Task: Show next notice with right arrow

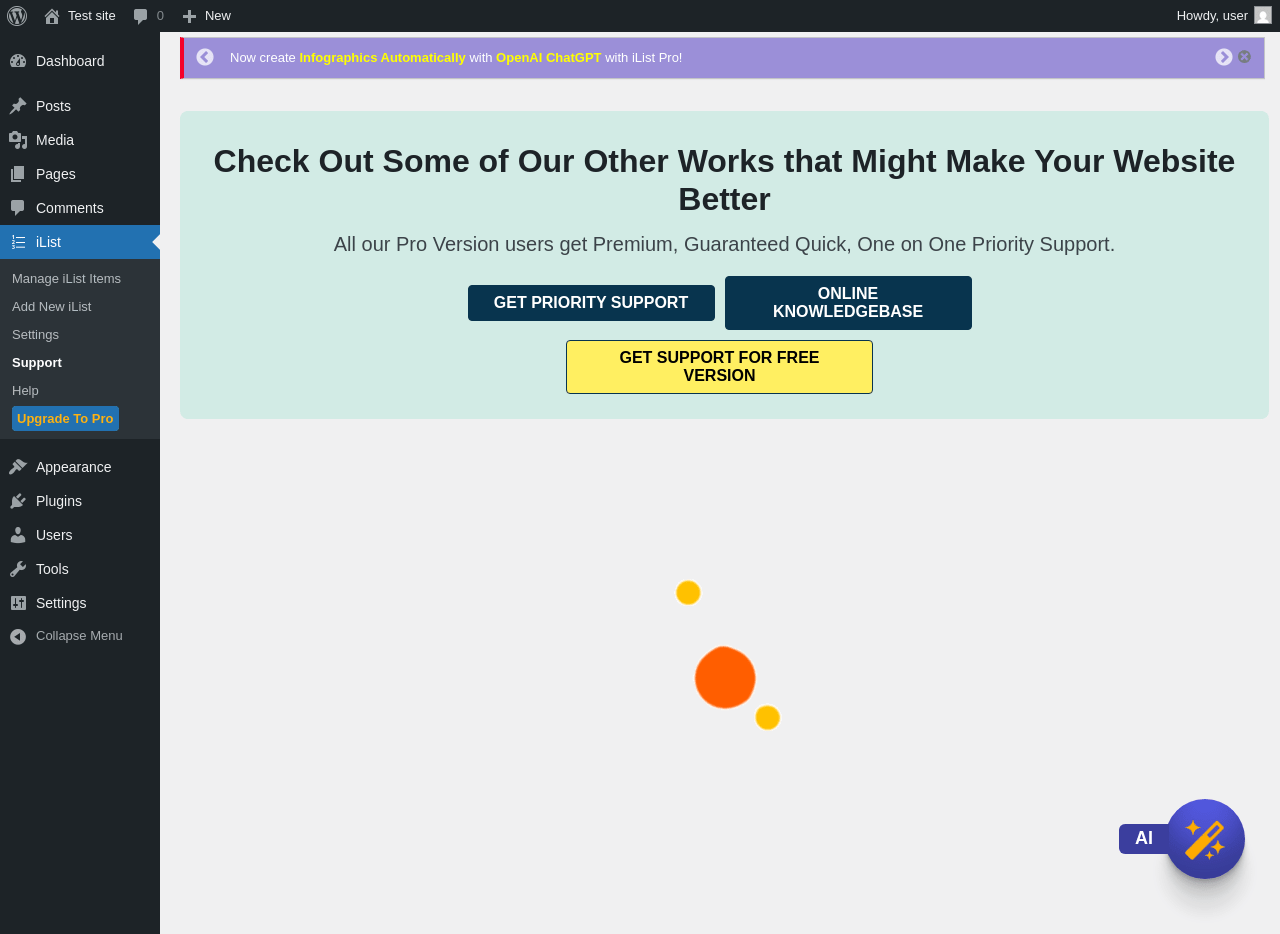Action: coord(1224,57)
